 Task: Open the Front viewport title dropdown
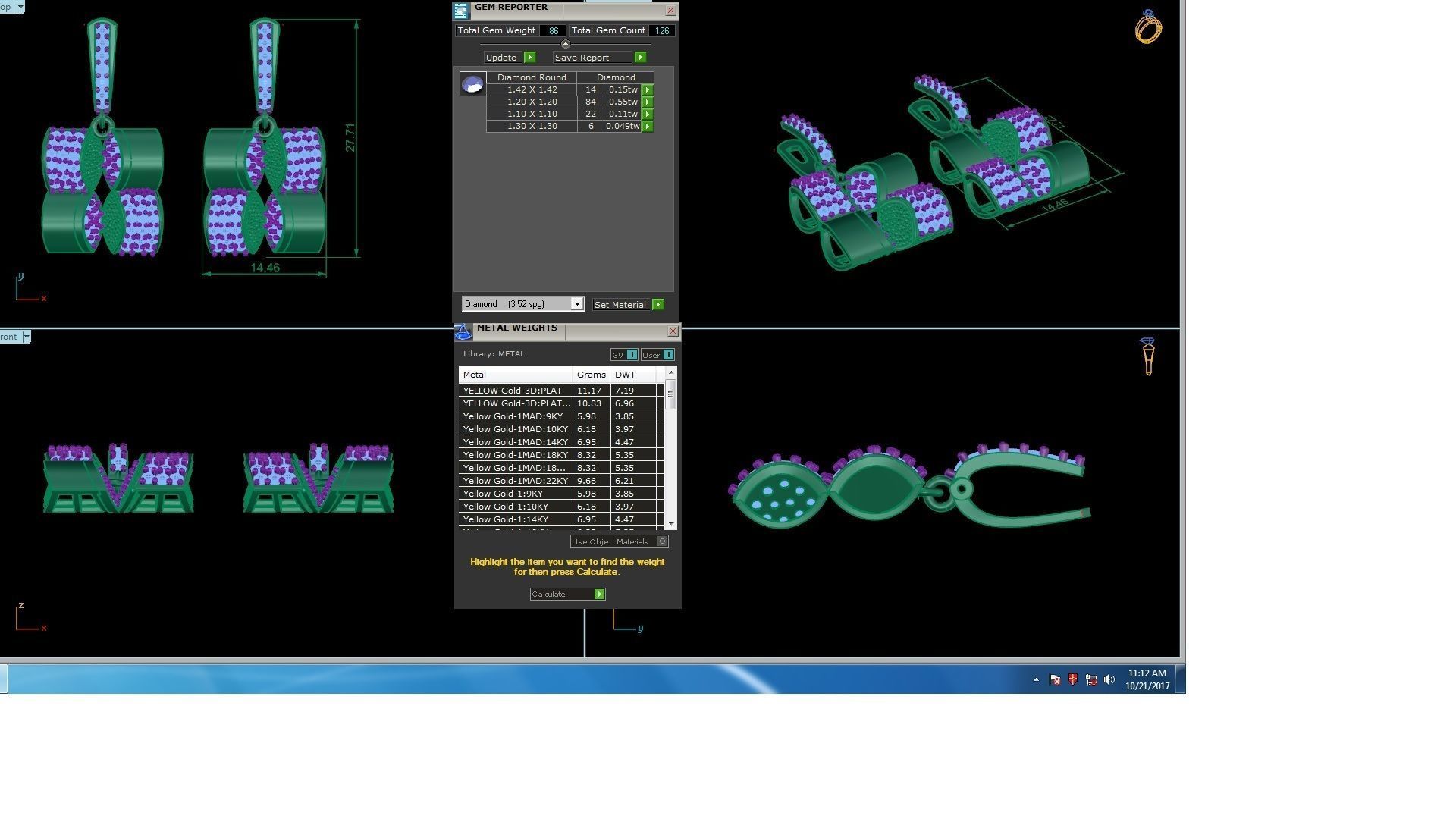(x=27, y=337)
